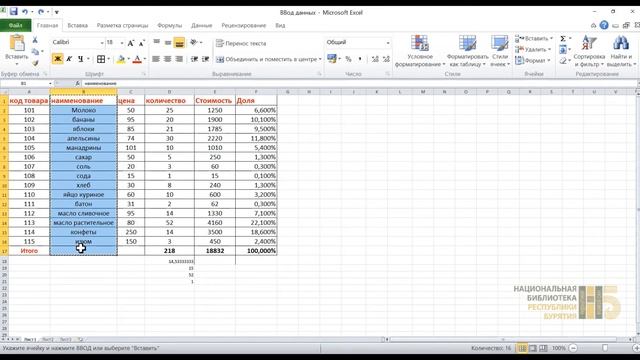
Task: Click Формат cells button
Action: (x=532, y=60)
